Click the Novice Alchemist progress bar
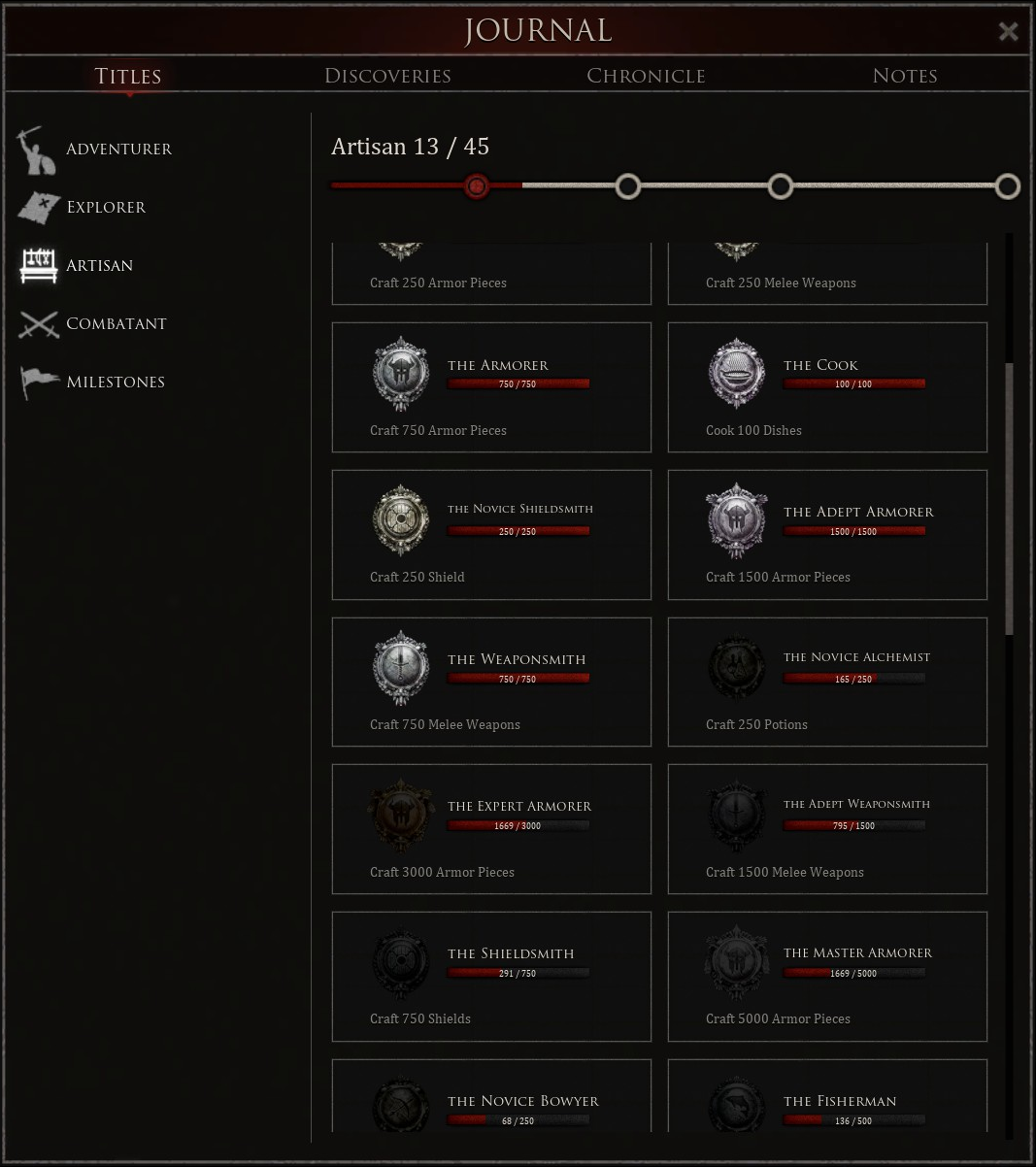Image resolution: width=1036 pixels, height=1167 pixels. coord(854,679)
